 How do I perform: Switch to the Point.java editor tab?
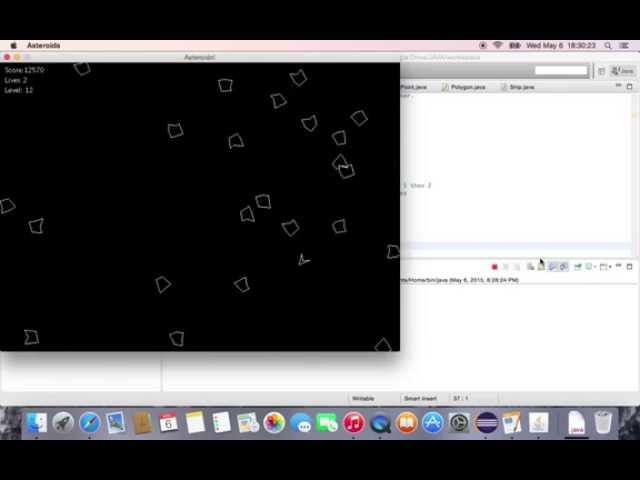click(x=413, y=87)
